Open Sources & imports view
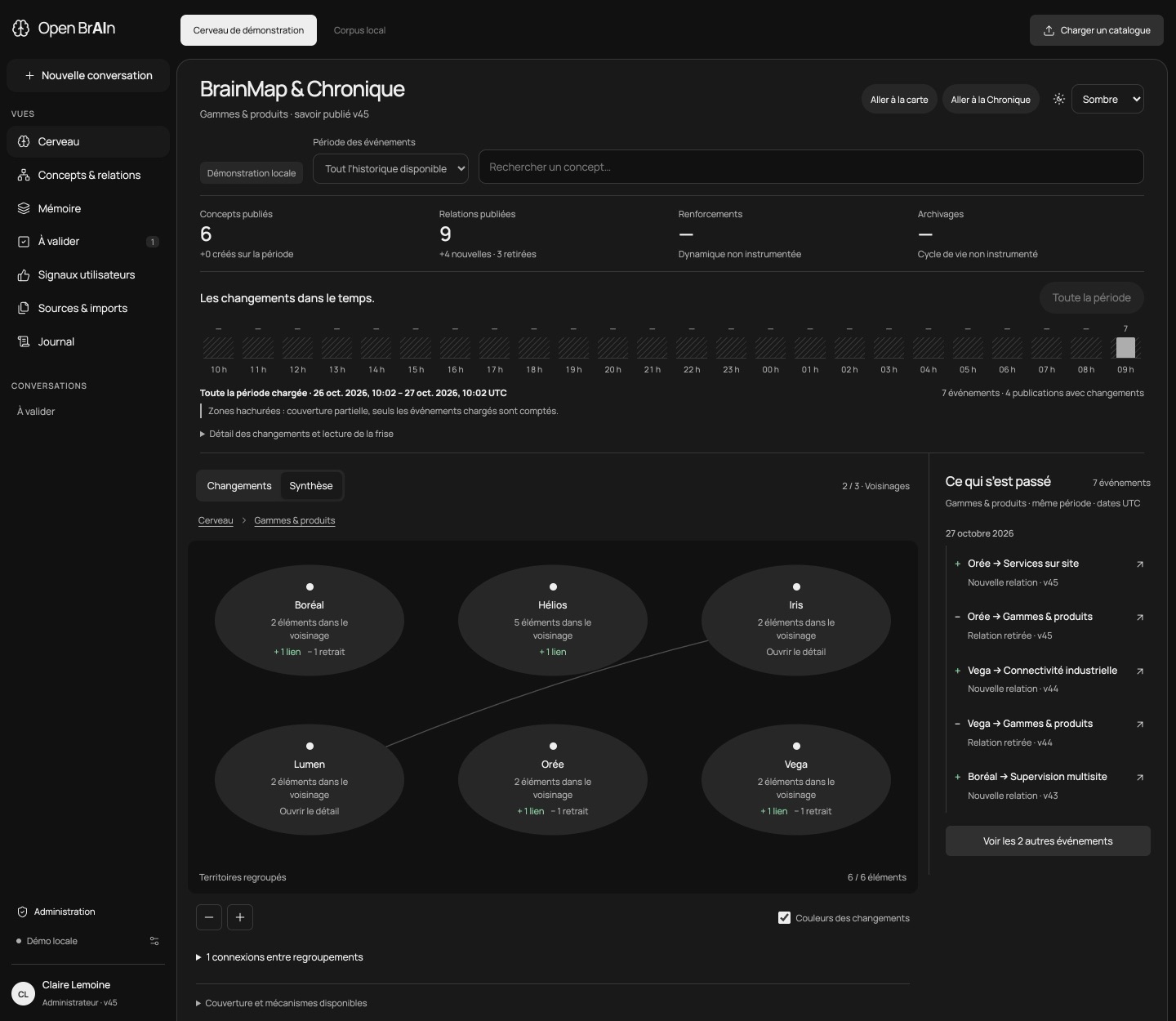Screen dimensions: 1176x1021 88,308
